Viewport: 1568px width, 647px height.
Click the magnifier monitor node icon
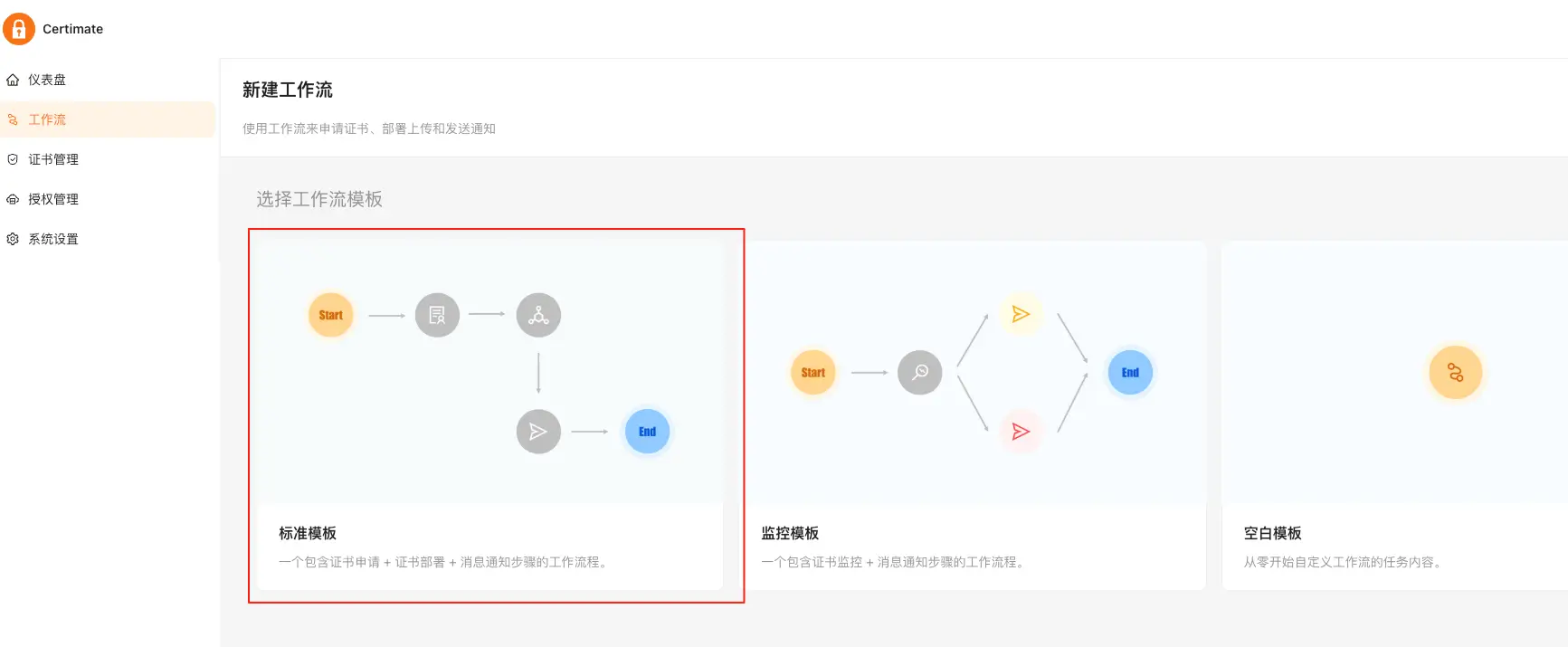[920, 372]
